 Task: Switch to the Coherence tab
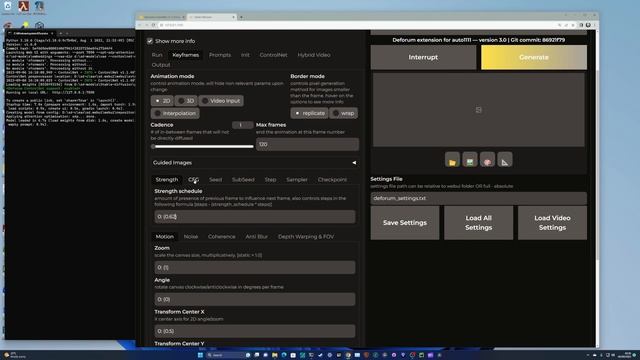pyautogui.click(x=222, y=236)
